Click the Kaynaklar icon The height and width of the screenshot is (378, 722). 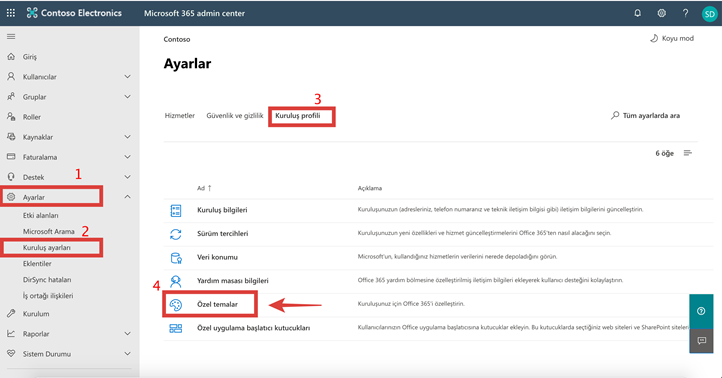tap(11, 137)
